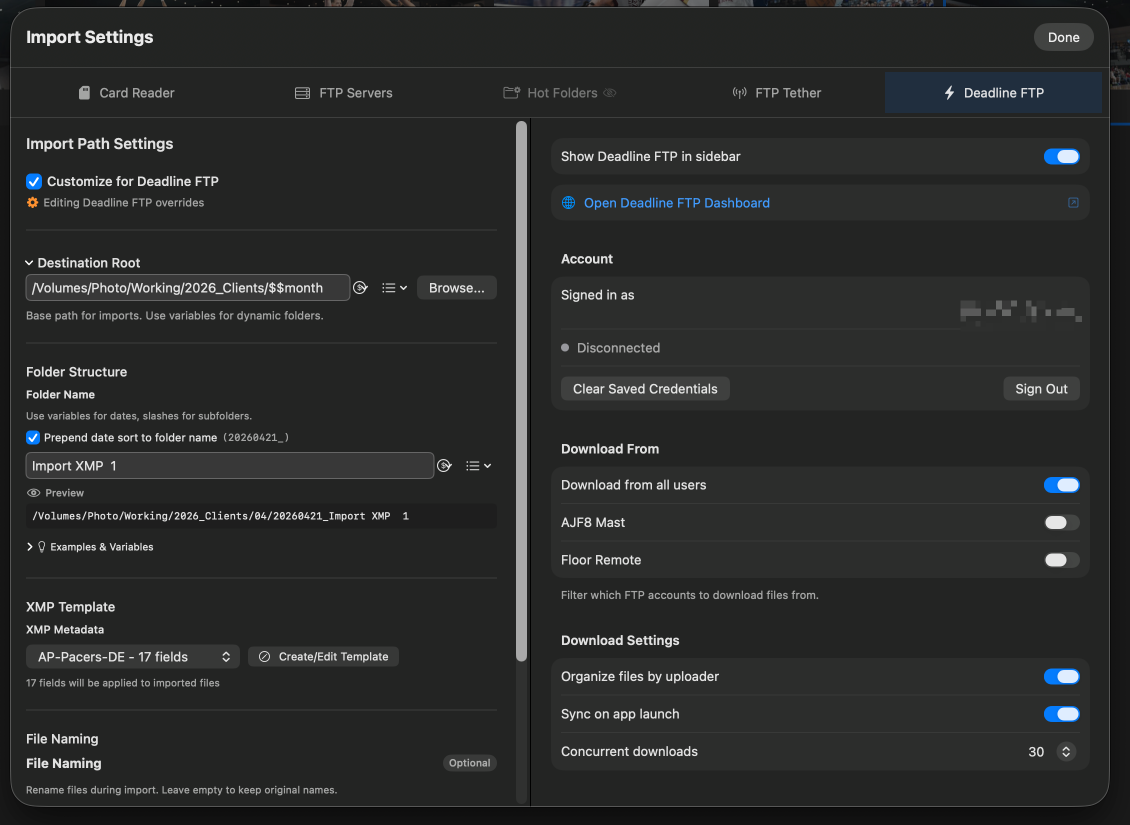The width and height of the screenshot is (1130, 825).
Task: Toggle Customize for Deadline FTP checkbox
Action: point(34,181)
